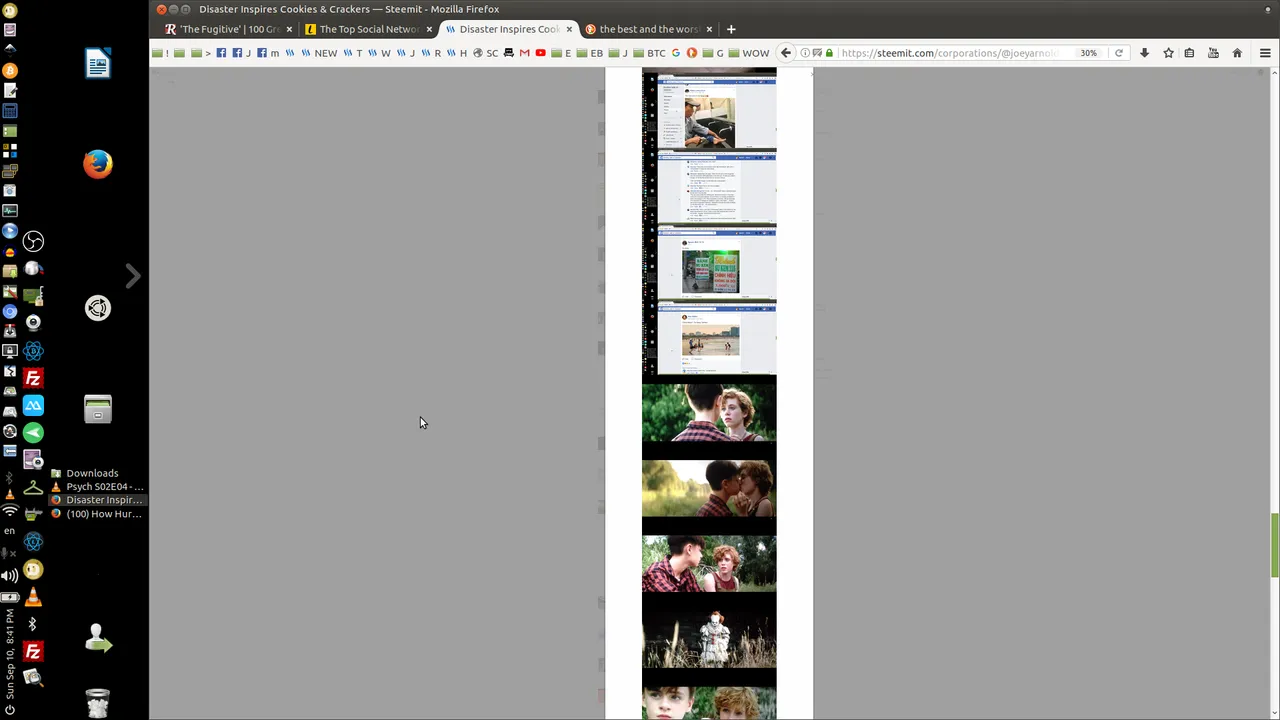
Task: Launch LibreOffice Writer from the desktop
Action: (x=98, y=64)
